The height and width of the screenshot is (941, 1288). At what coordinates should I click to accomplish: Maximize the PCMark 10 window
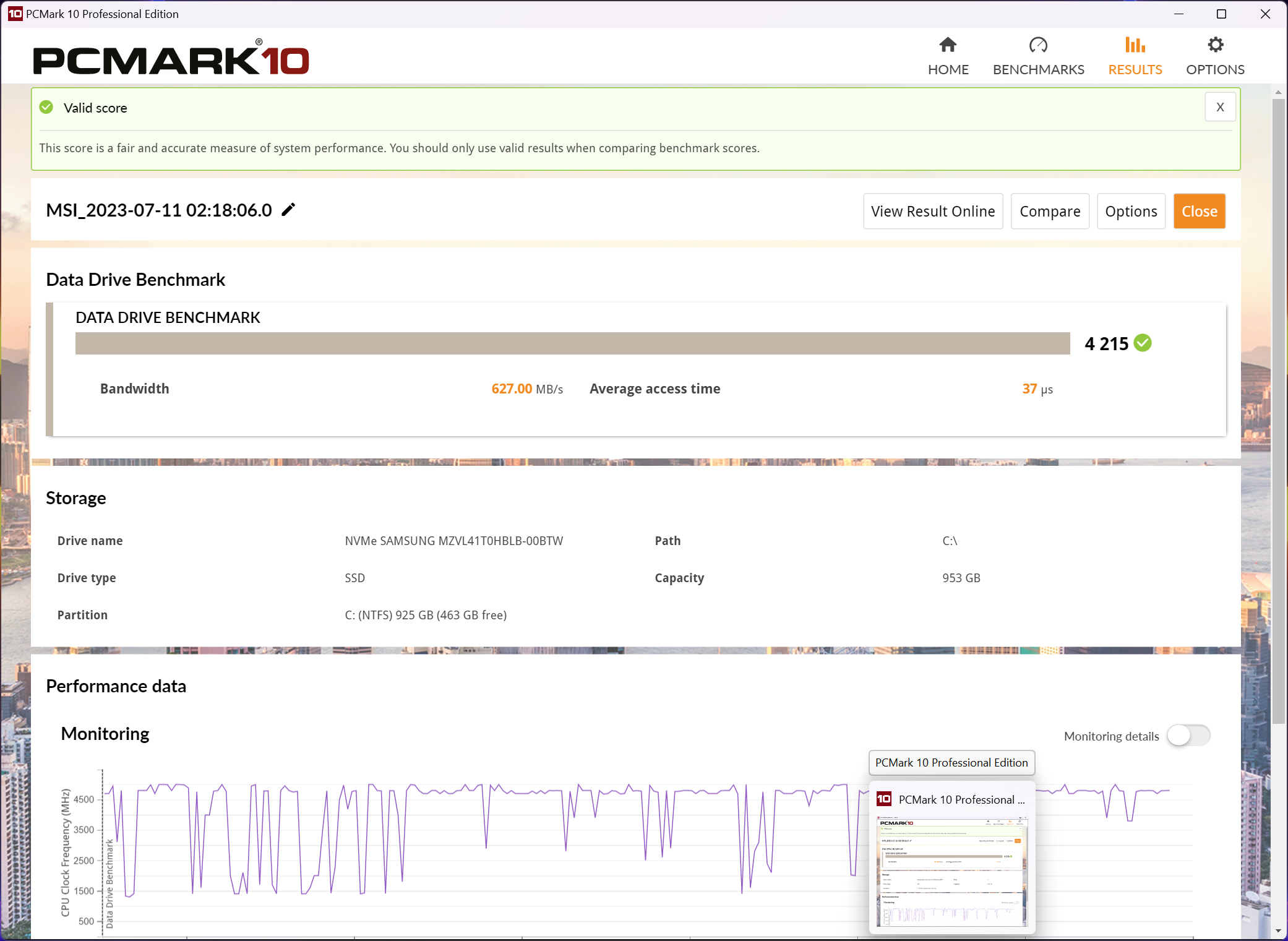coord(1221,14)
